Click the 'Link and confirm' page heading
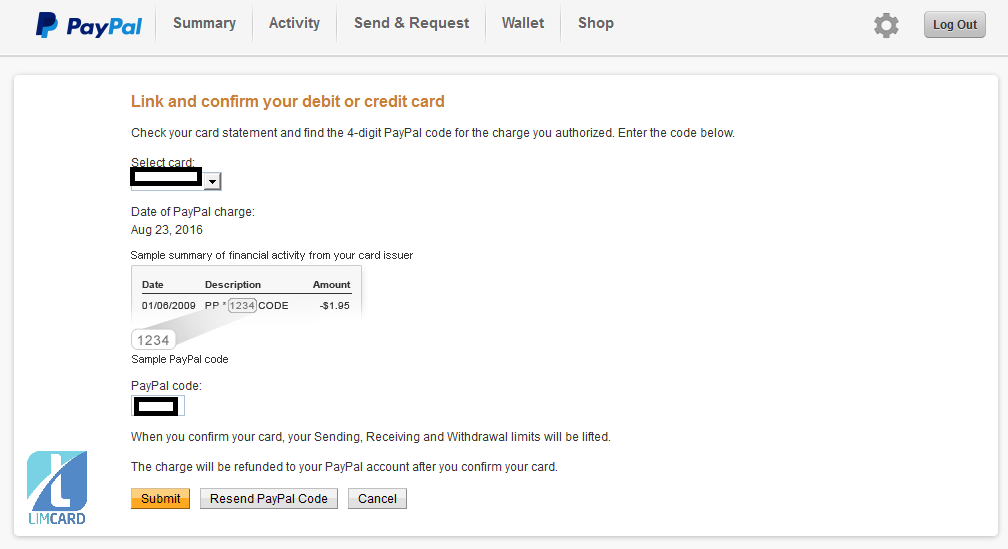 [x=288, y=101]
